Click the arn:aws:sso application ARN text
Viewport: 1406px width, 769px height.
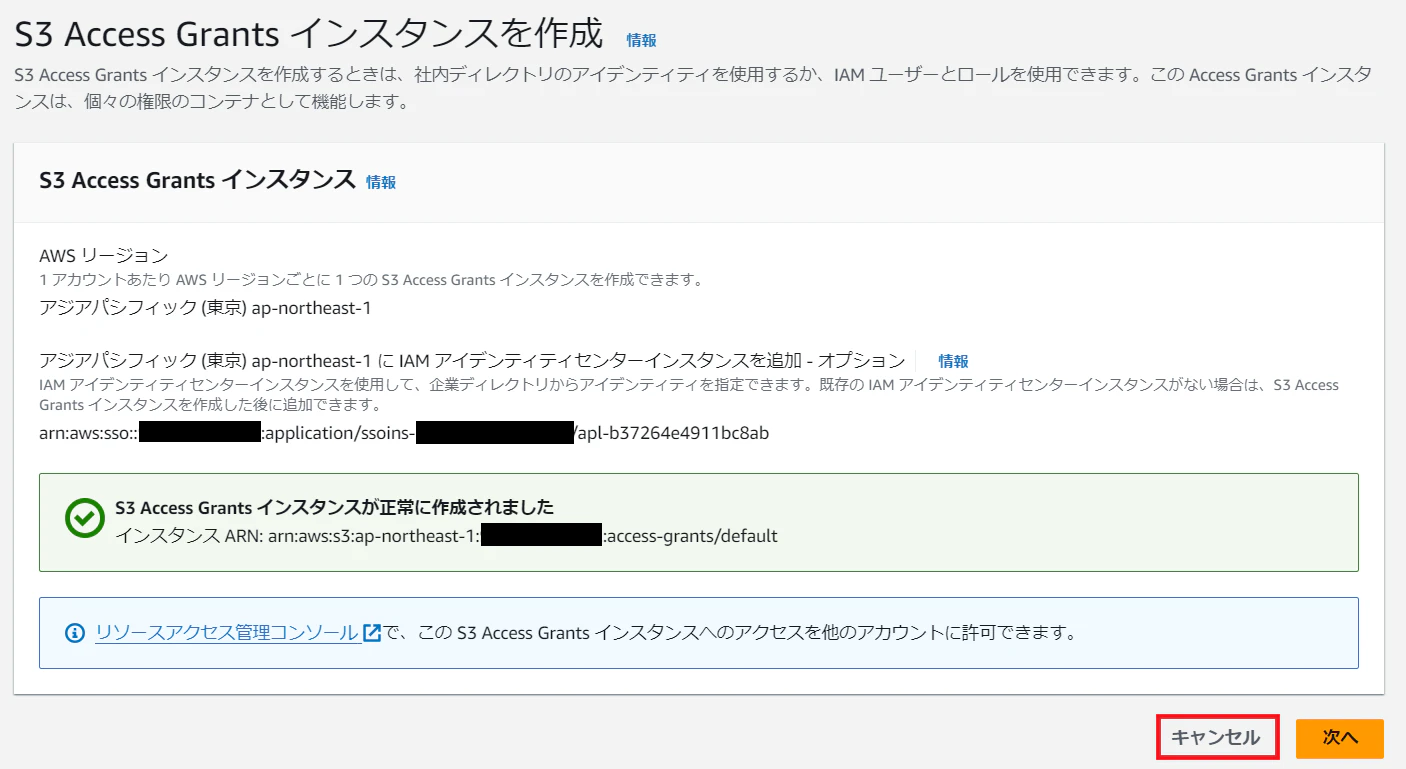[404, 433]
